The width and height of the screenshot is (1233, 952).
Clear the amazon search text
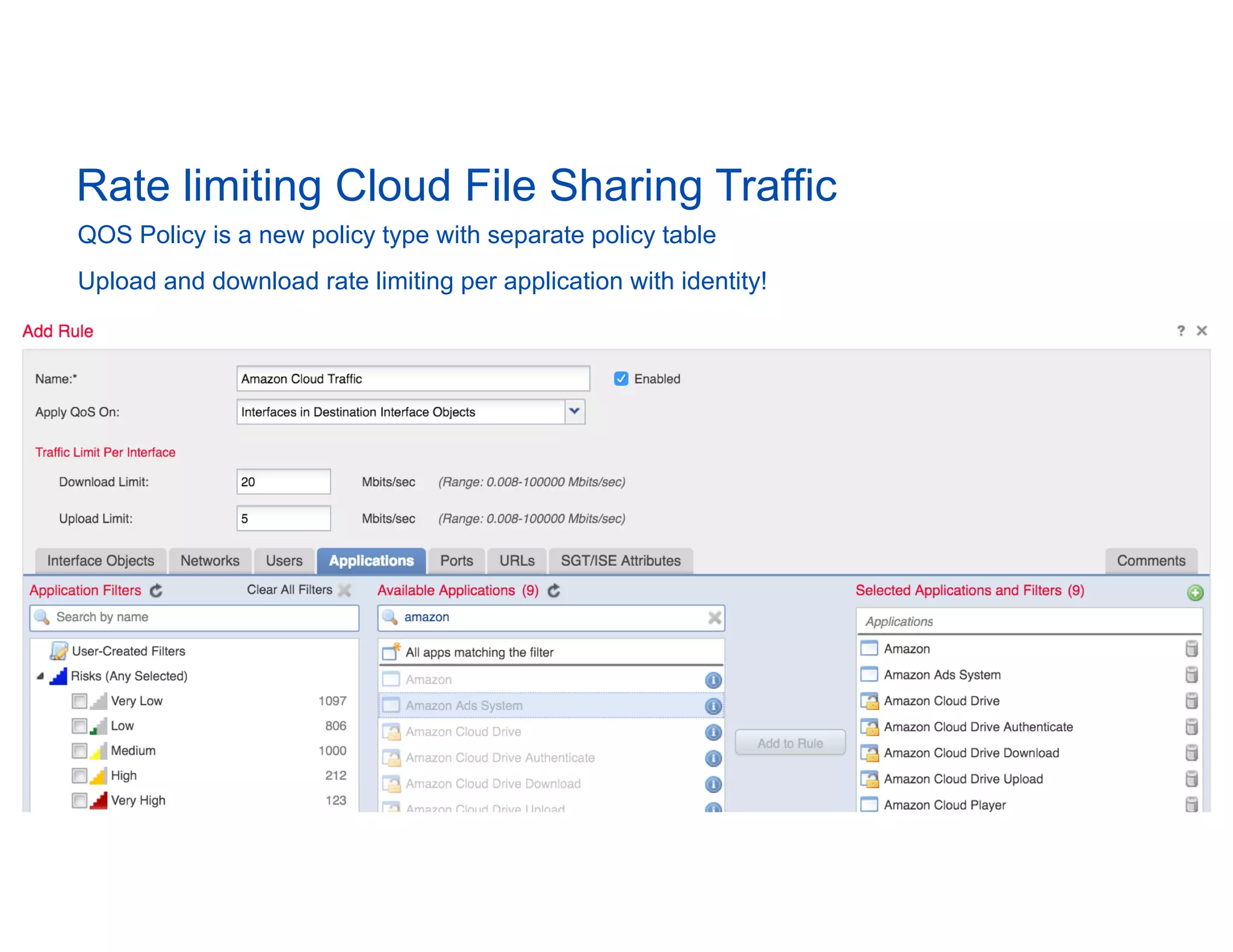tap(714, 617)
